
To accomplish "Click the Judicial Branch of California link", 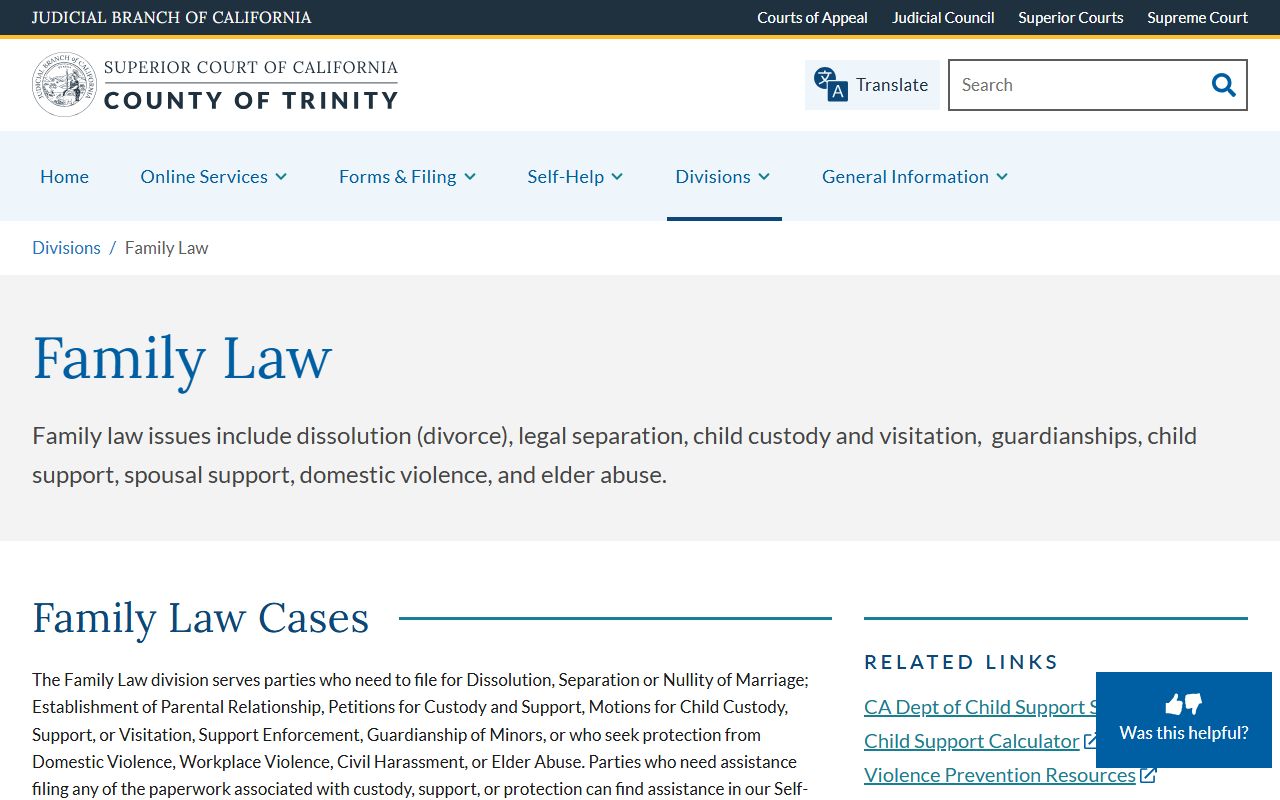I will pos(171,17).
